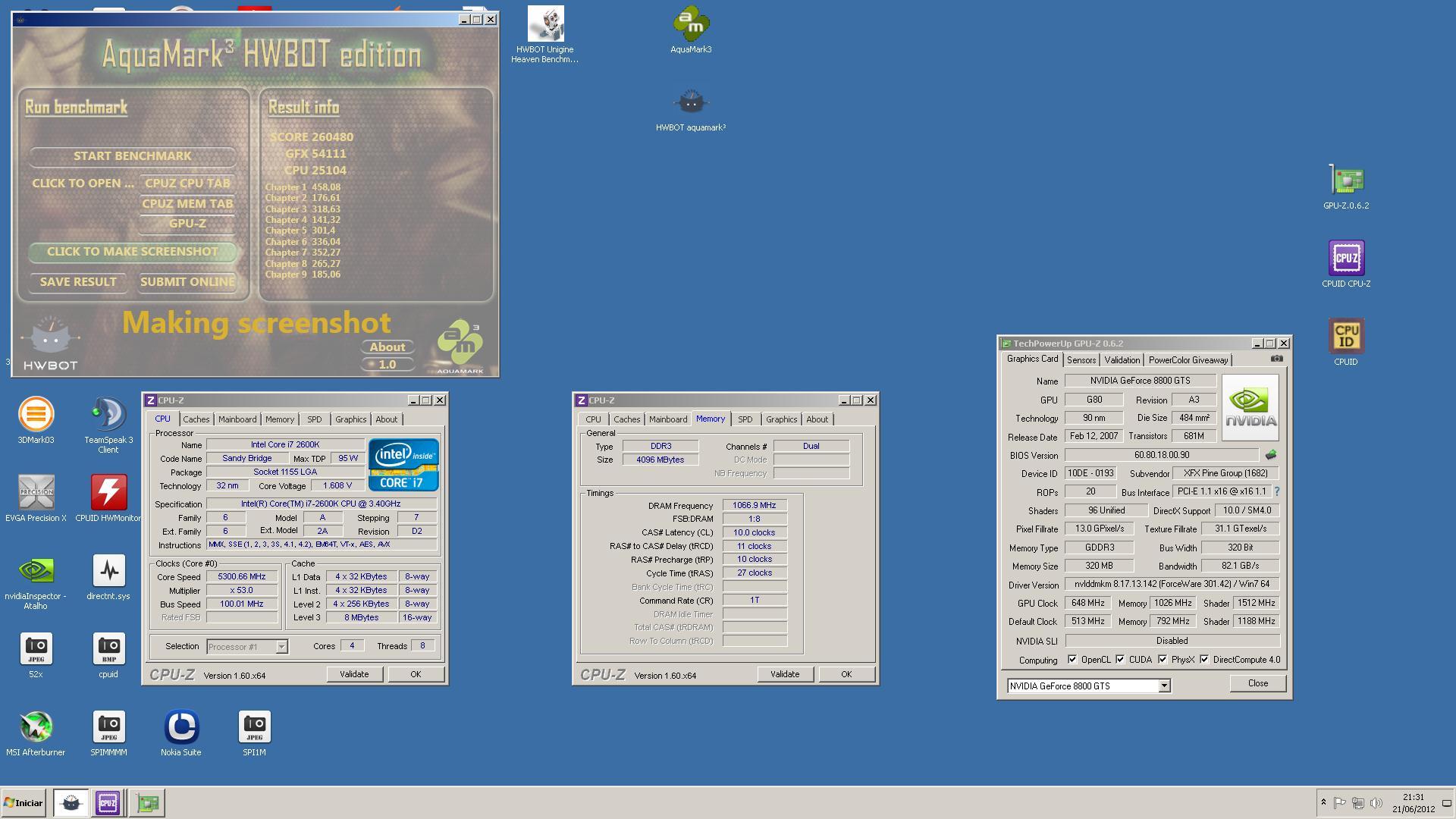
Task: Click CLICK TO MAKE SCREENSHOT button
Action: [133, 252]
